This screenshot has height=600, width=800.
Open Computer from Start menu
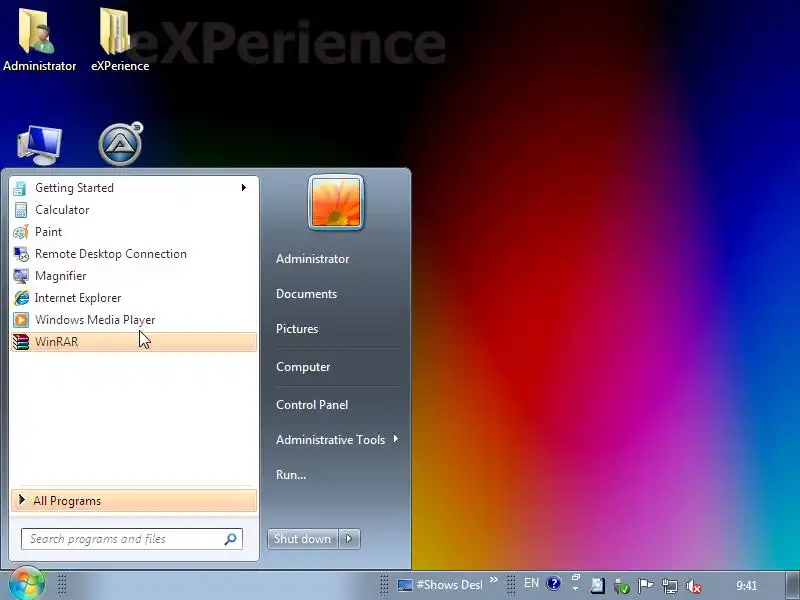[303, 367]
